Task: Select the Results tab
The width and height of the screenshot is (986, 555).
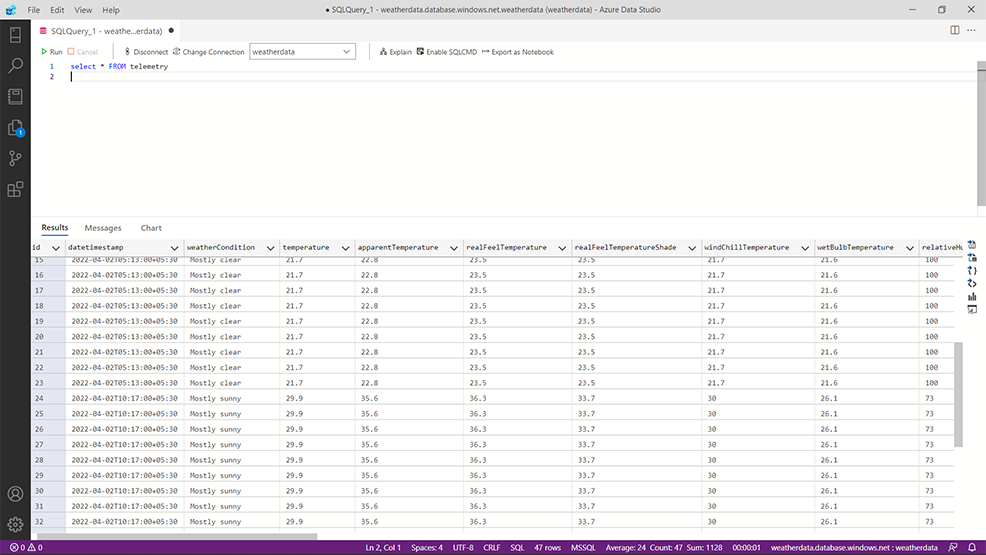Action: 55,228
